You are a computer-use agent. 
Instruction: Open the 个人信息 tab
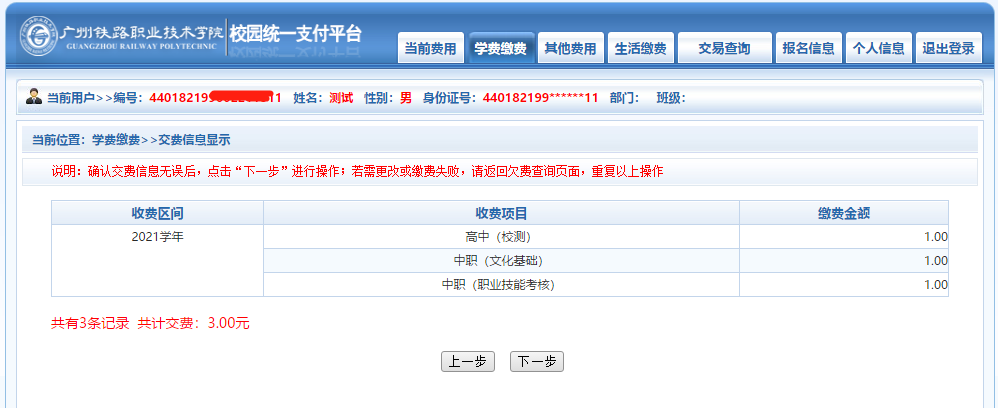tap(879, 48)
